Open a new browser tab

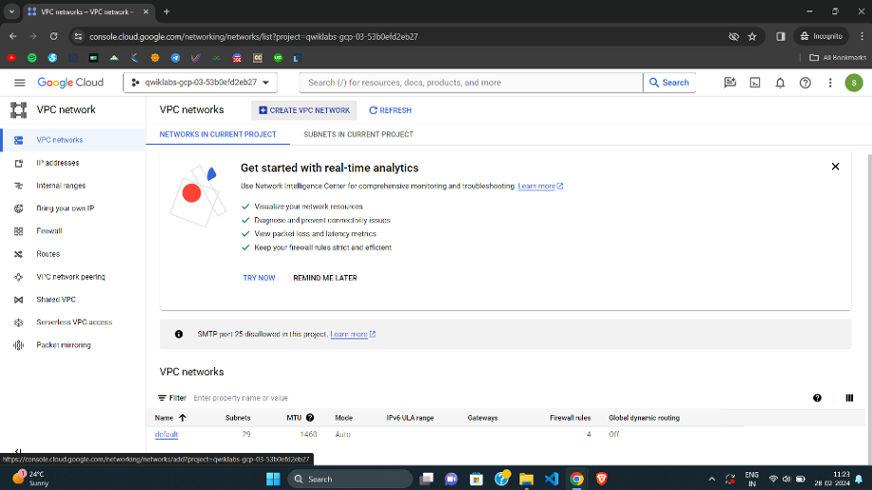(x=166, y=12)
